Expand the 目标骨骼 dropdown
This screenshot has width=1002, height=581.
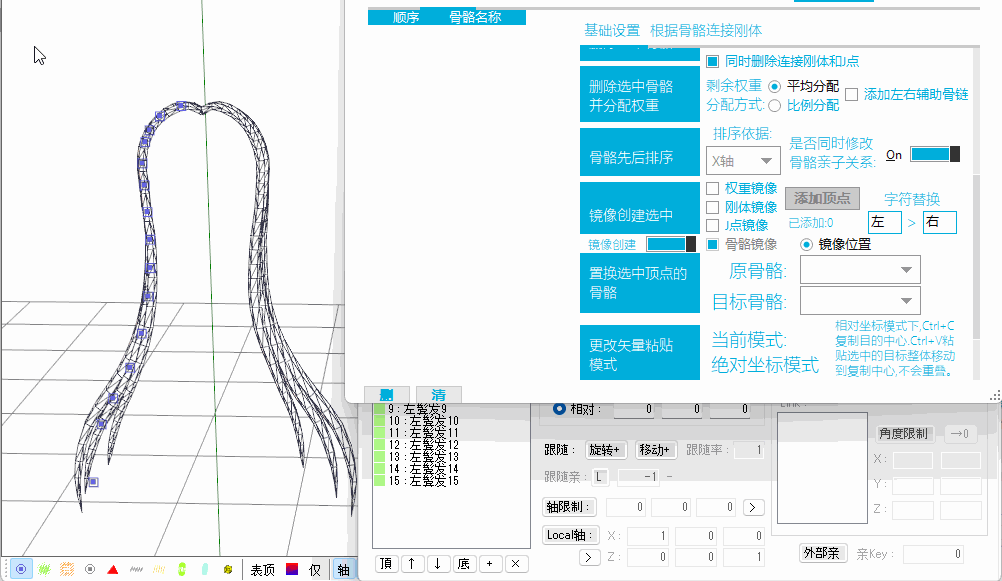coord(860,300)
